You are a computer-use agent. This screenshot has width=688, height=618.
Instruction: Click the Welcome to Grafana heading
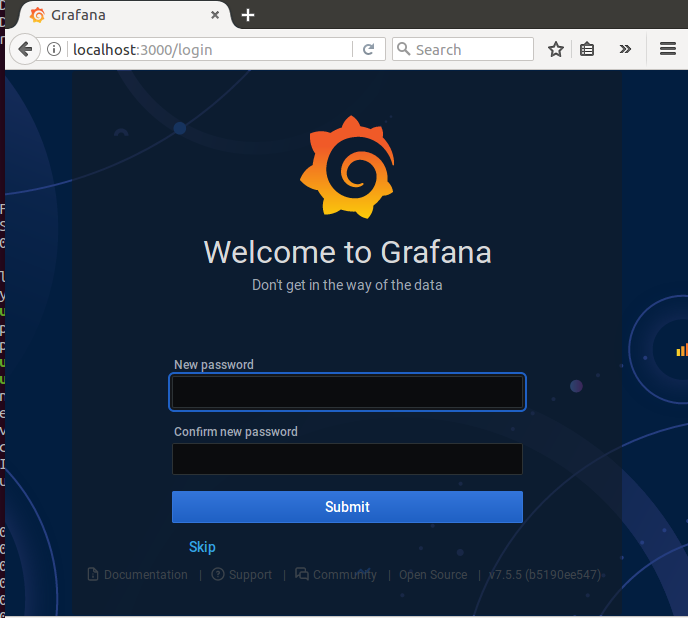pos(348,252)
